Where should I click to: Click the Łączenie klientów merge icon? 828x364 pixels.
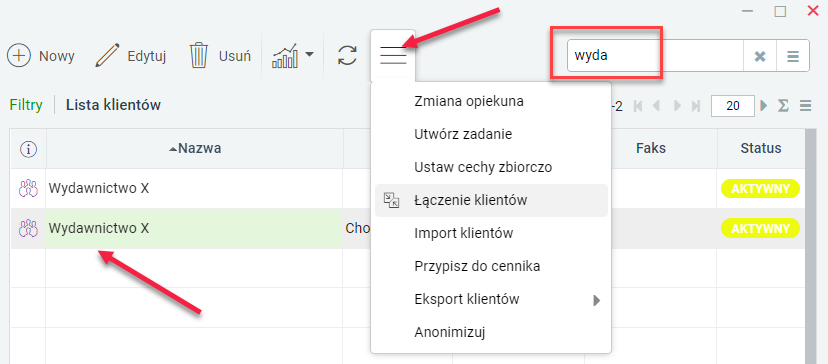point(391,200)
